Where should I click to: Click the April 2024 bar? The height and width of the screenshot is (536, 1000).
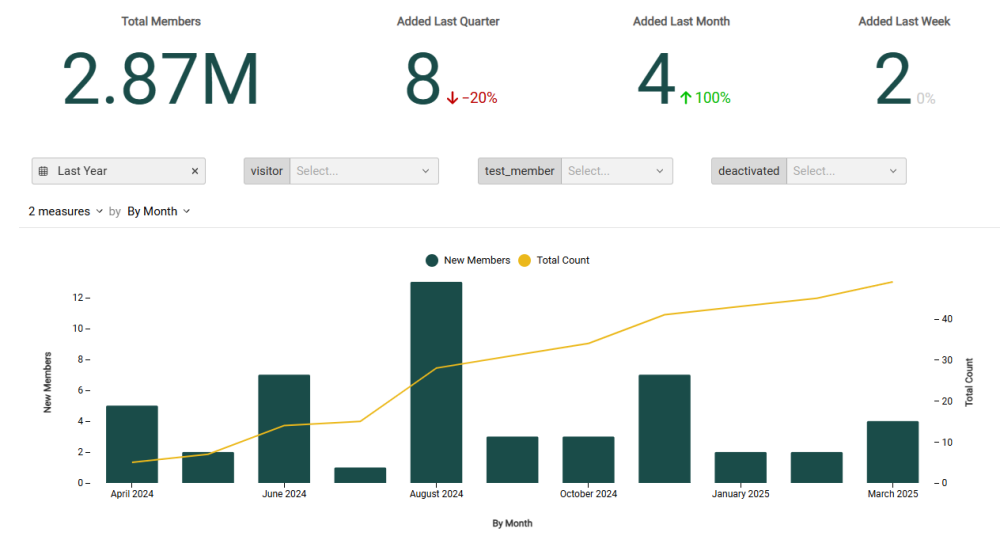click(x=132, y=444)
